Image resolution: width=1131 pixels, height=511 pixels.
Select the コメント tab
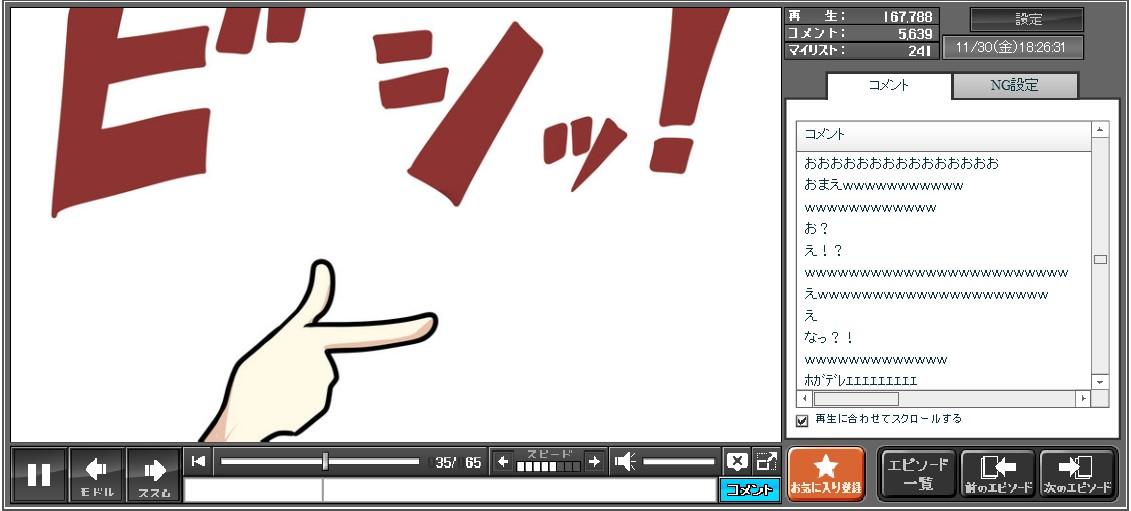click(888, 86)
